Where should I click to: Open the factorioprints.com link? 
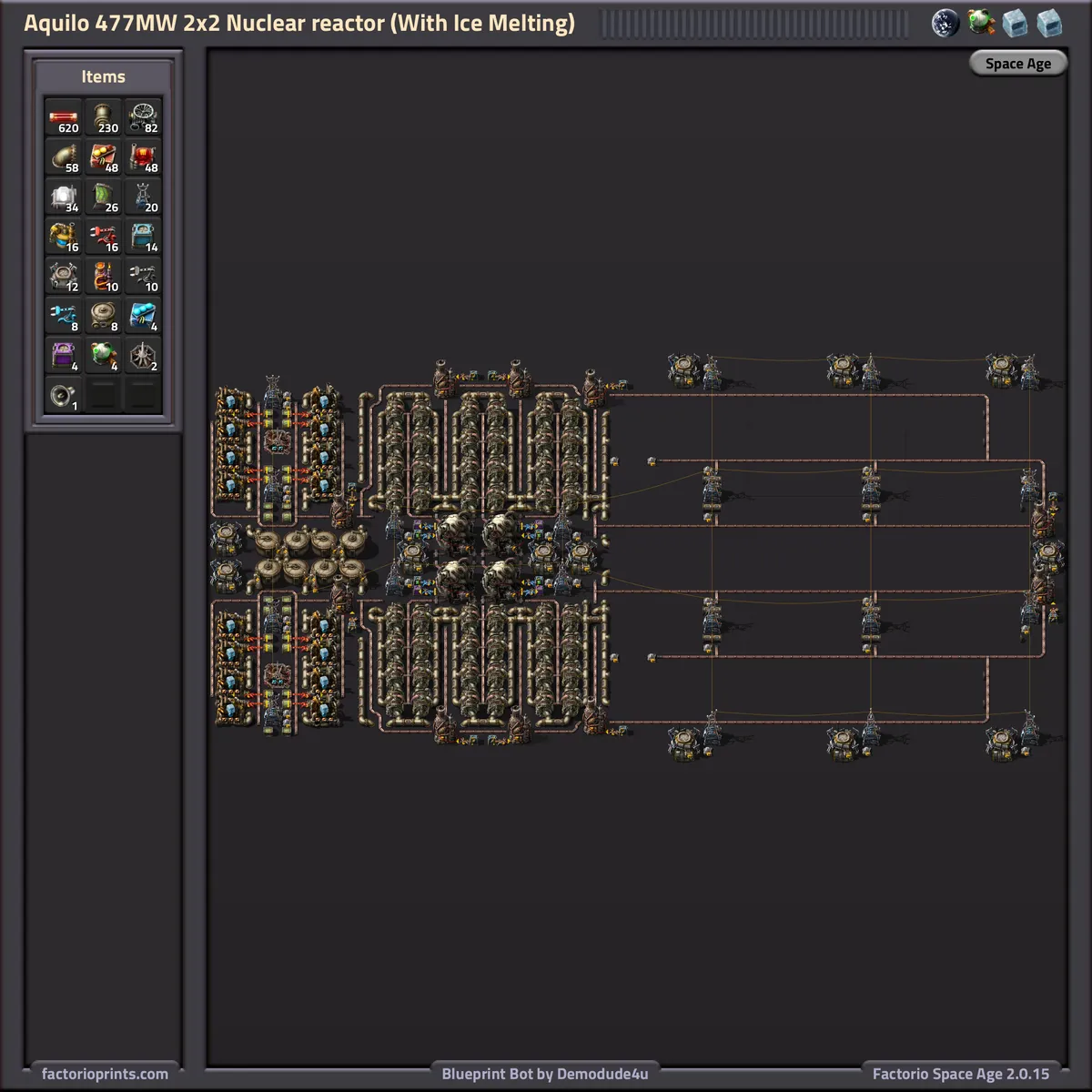105,1074
